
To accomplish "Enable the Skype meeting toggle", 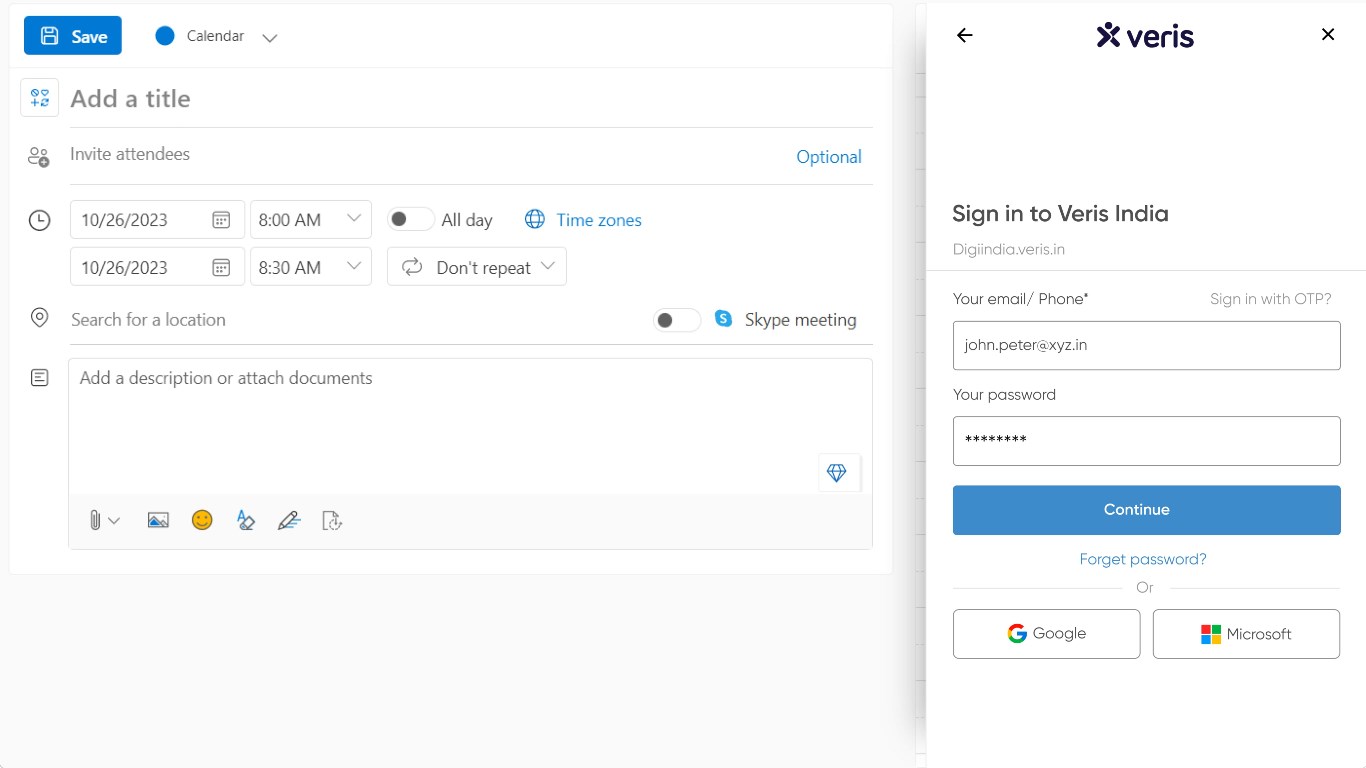I will coord(676,320).
